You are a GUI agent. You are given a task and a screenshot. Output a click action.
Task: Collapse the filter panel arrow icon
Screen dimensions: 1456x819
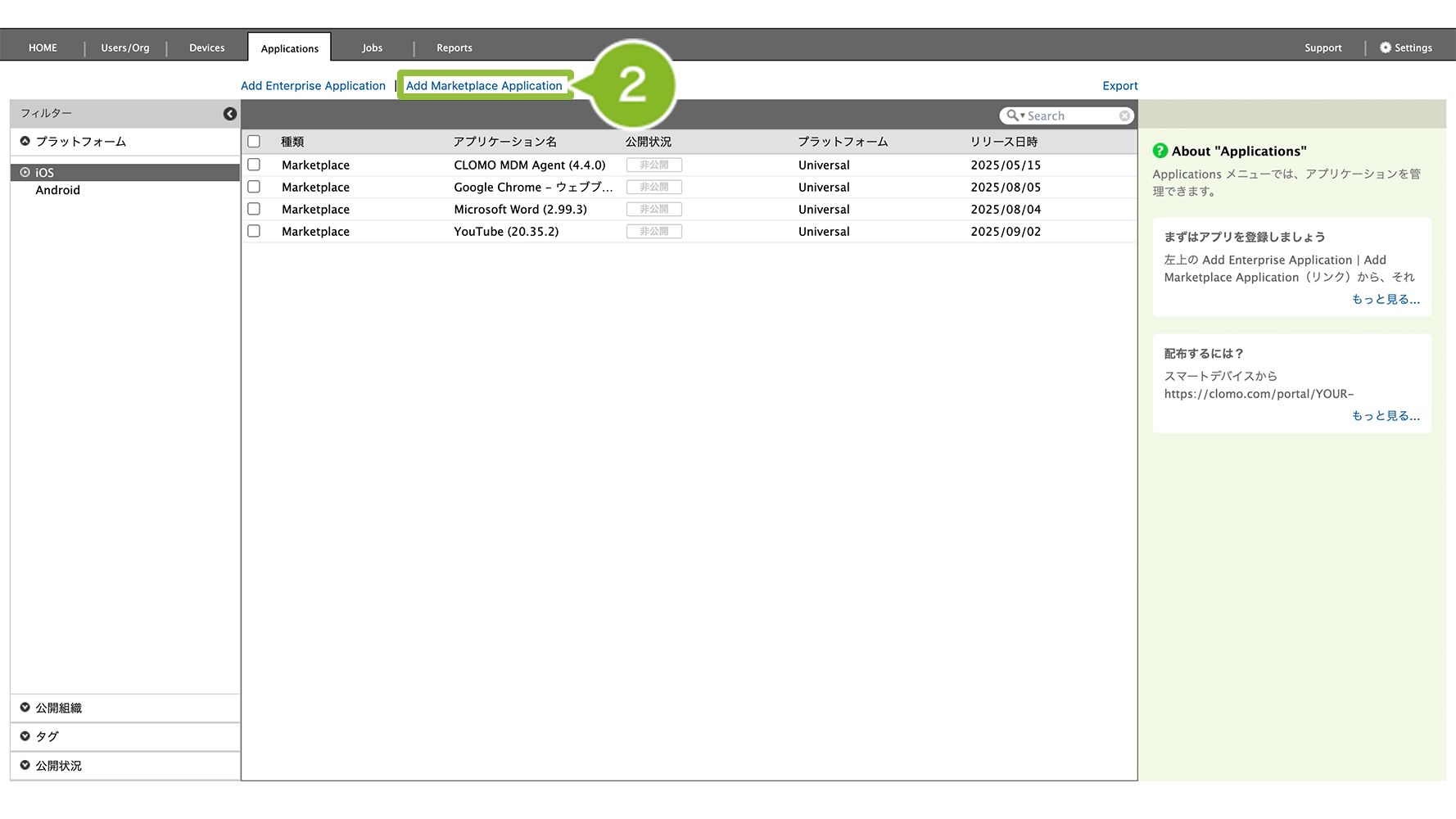[x=230, y=114]
